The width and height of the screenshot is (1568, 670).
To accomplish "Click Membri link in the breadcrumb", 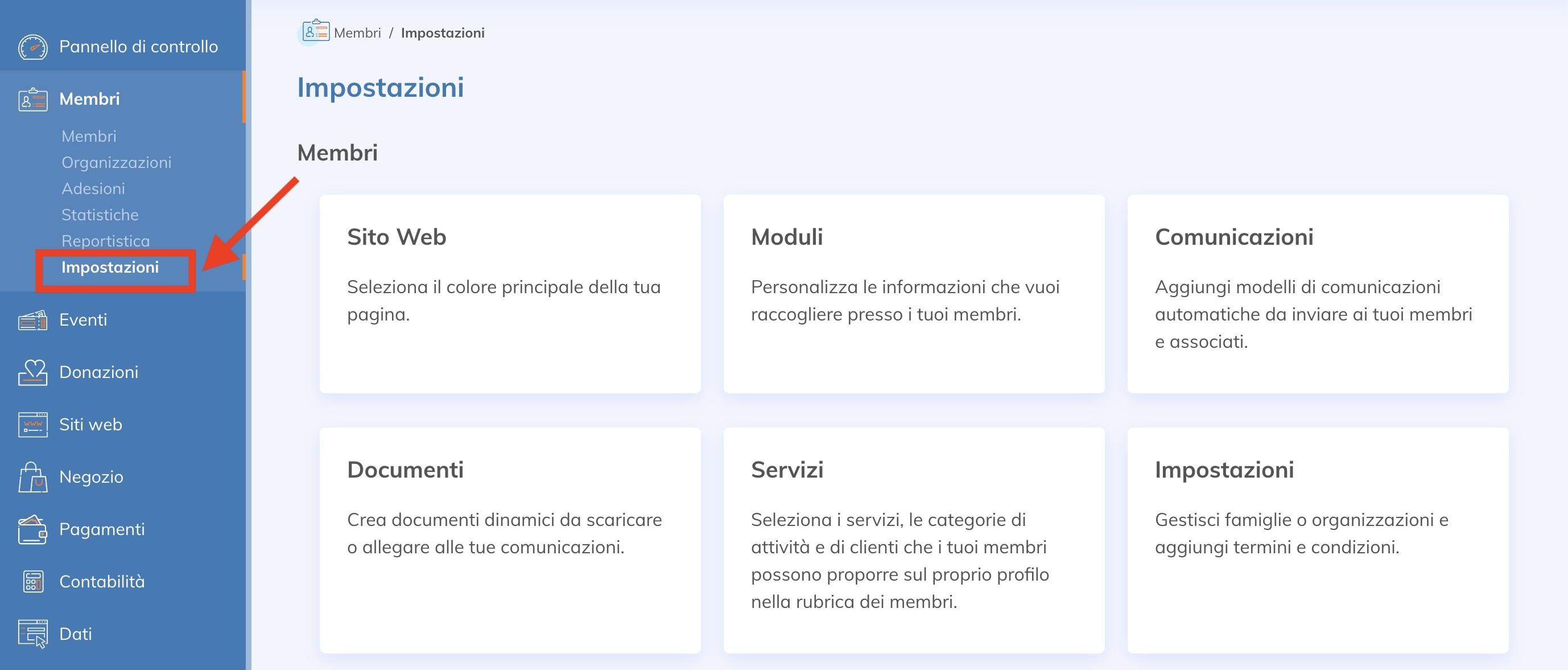I will pos(357,33).
